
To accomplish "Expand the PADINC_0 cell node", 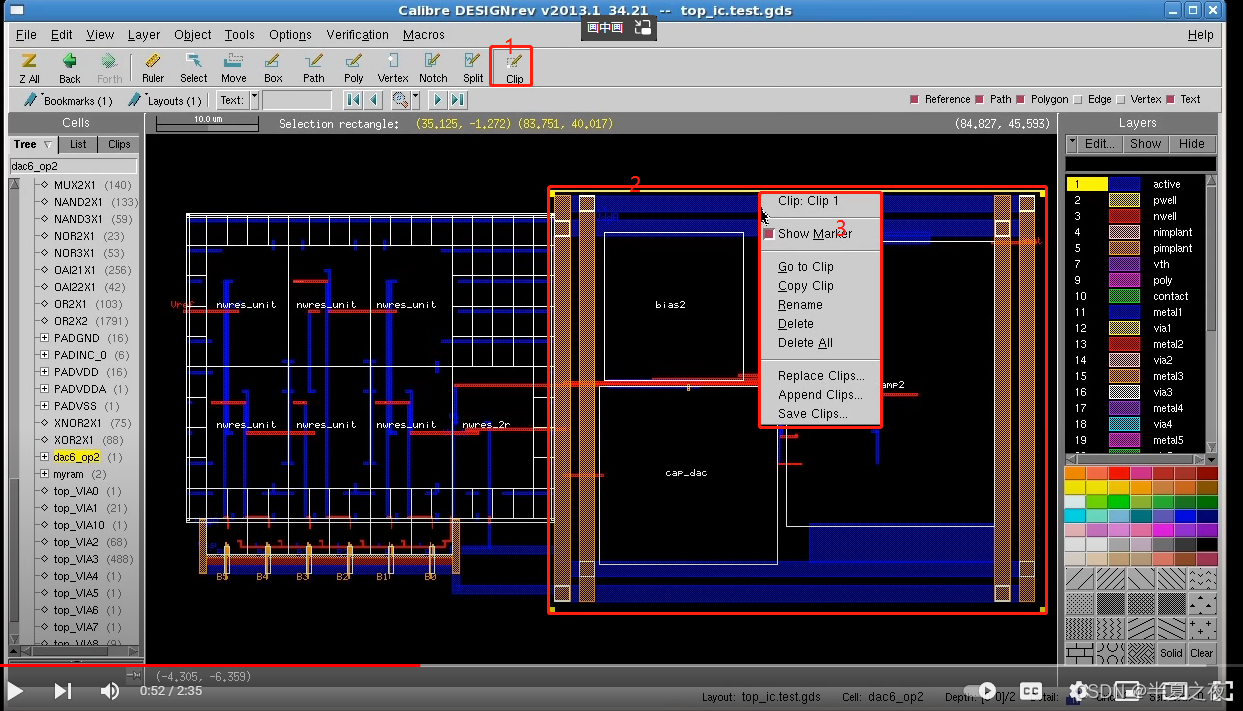I will point(44,355).
